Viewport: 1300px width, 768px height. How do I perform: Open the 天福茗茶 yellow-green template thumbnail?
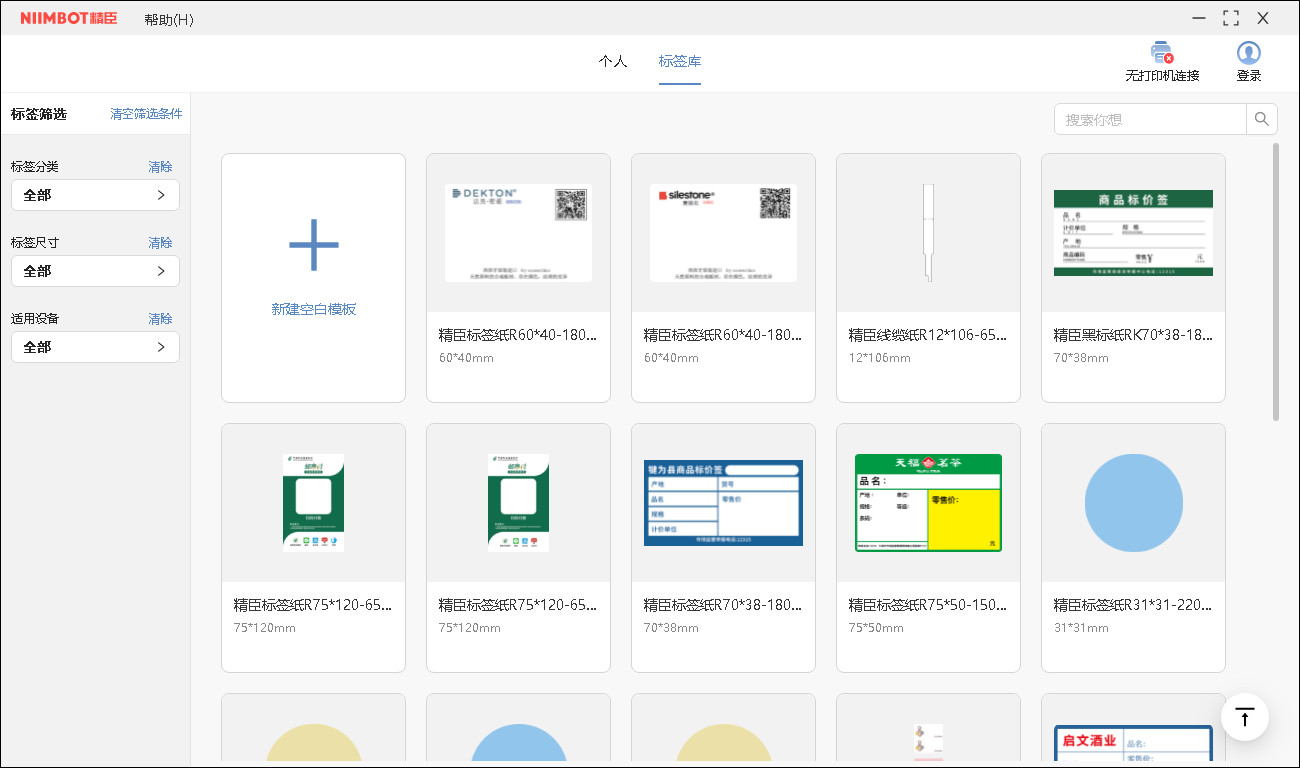[928, 503]
